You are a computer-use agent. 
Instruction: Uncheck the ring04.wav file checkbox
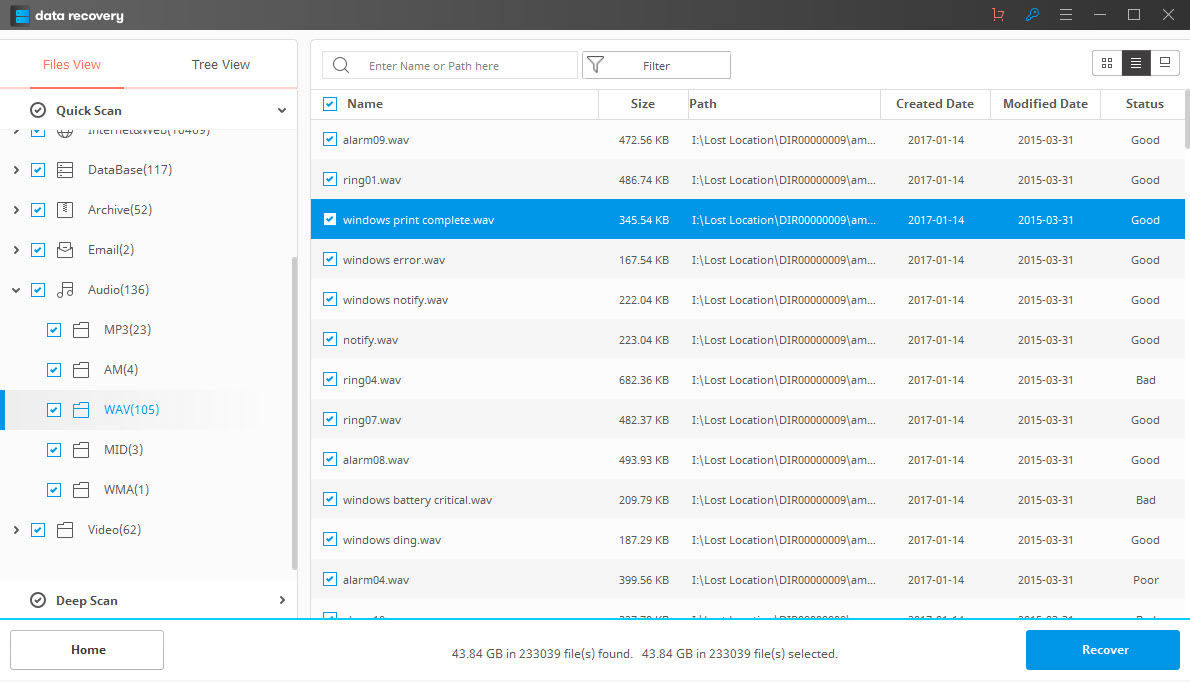pyautogui.click(x=330, y=380)
